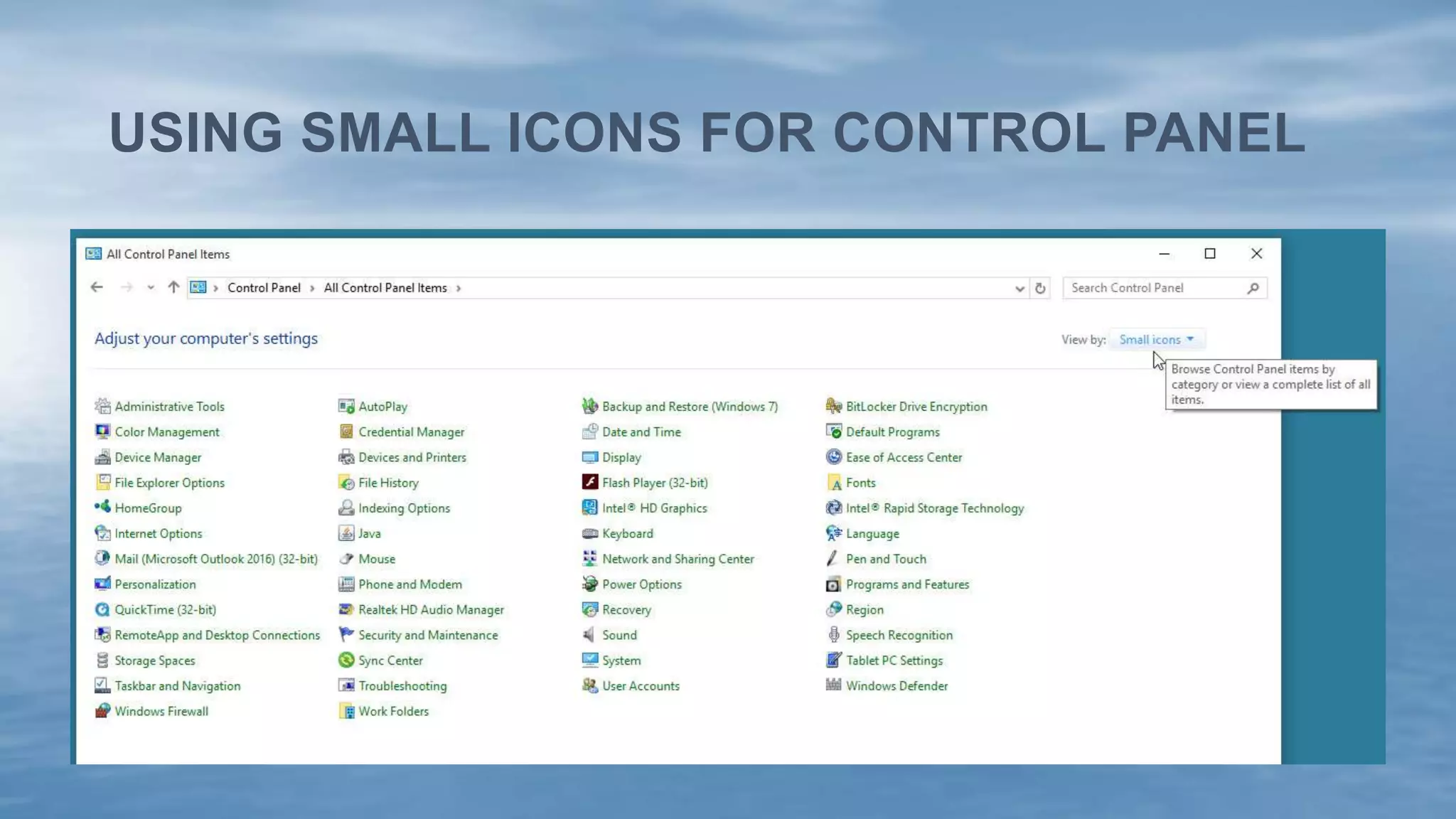Open Display settings
Image resolution: width=1456 pixels, height=819 pixels.
(x=612, y=457)
